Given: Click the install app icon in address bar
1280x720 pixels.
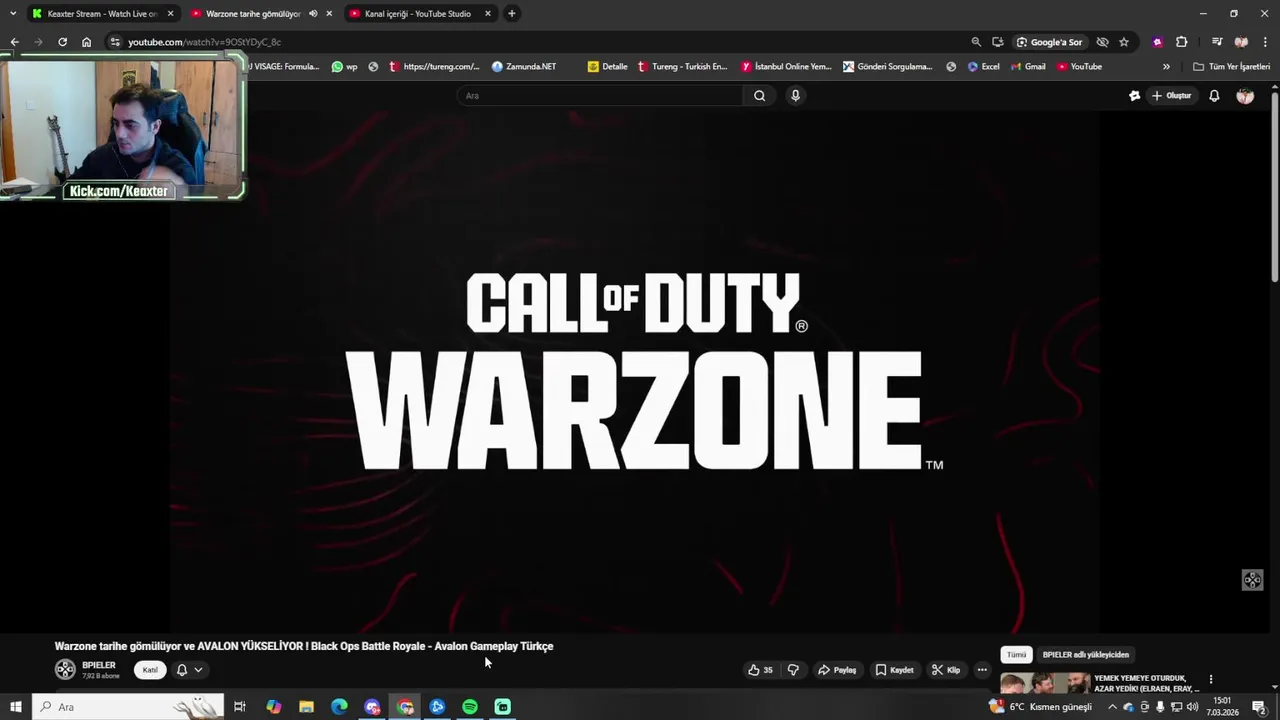Looking at the screenshot, I should (x=998, y=42).
